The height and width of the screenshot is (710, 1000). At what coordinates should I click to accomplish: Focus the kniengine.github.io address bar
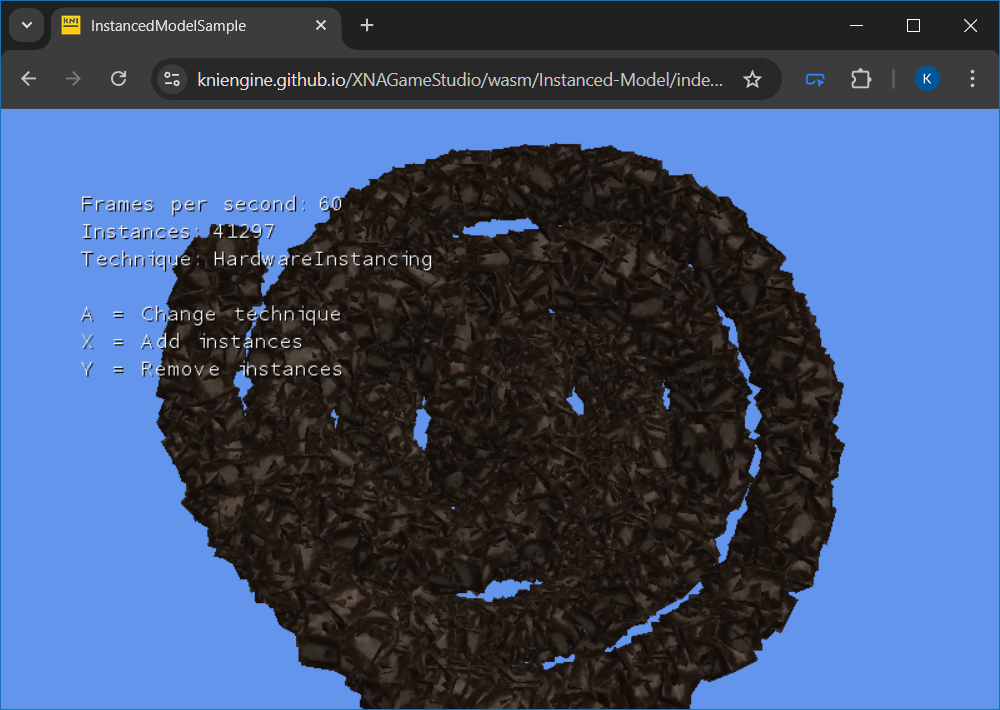point(460,79)
